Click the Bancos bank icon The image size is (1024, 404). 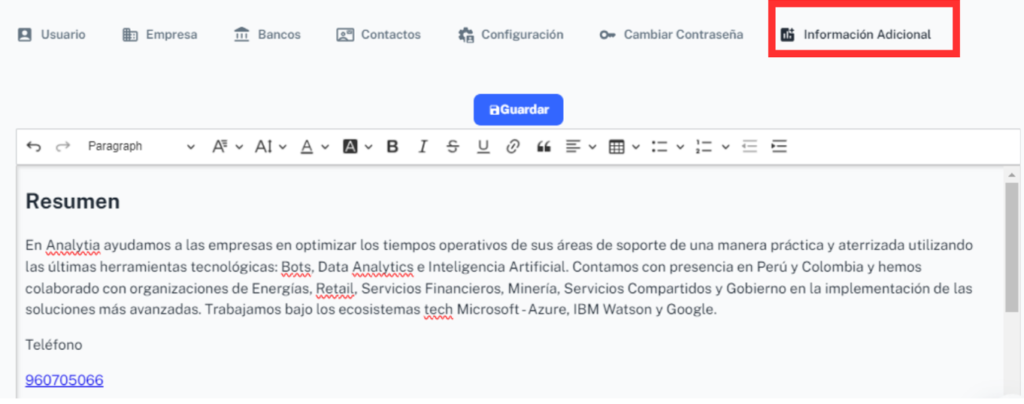[242, 35]
